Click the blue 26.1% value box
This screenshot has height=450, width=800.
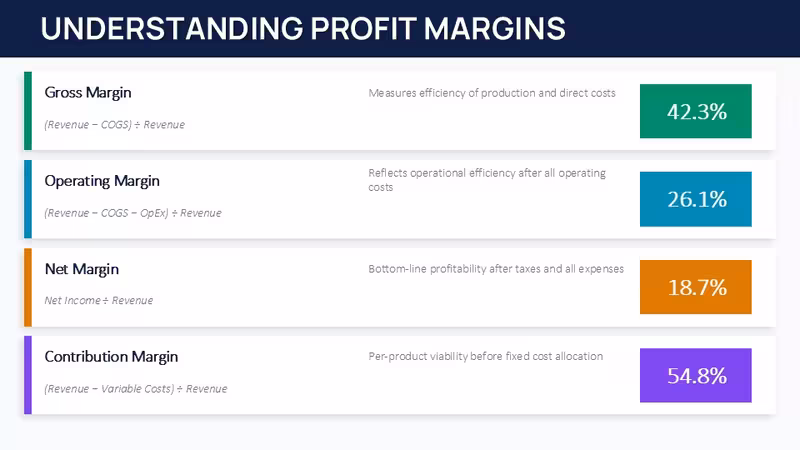[x=695, y=199]
